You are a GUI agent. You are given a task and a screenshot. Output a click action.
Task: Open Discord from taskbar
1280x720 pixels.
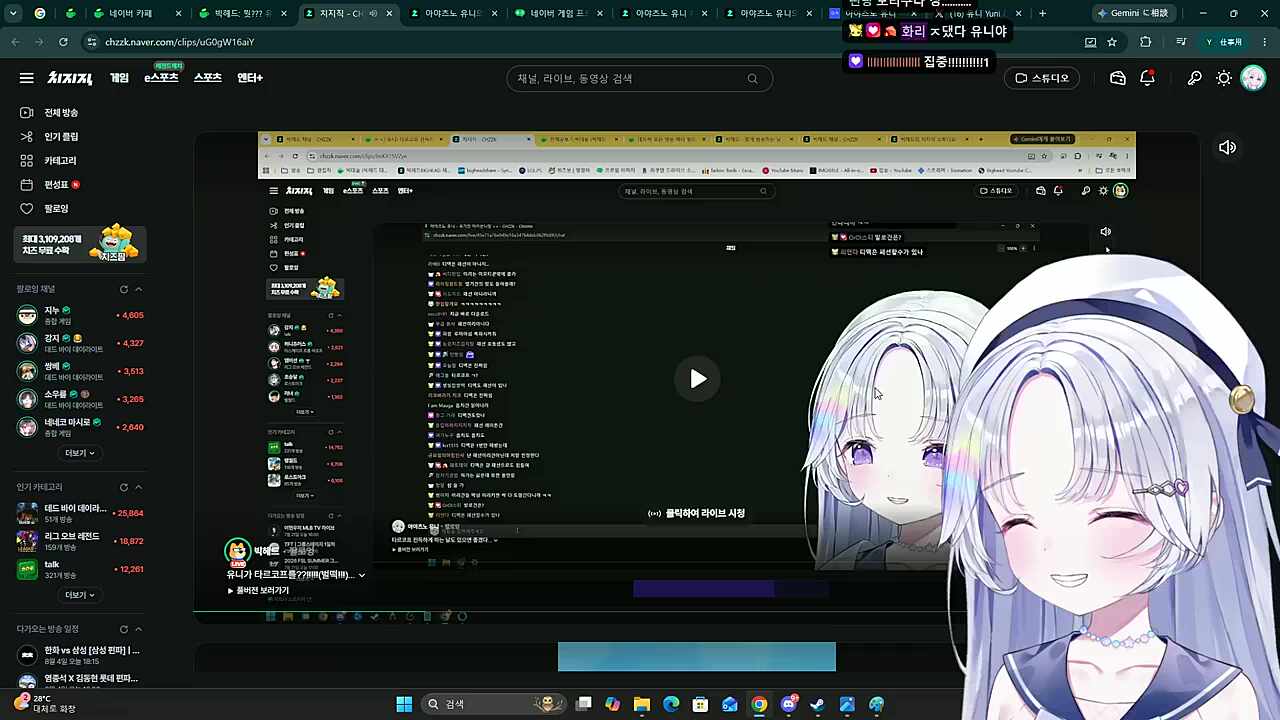[x=788, y=704]
